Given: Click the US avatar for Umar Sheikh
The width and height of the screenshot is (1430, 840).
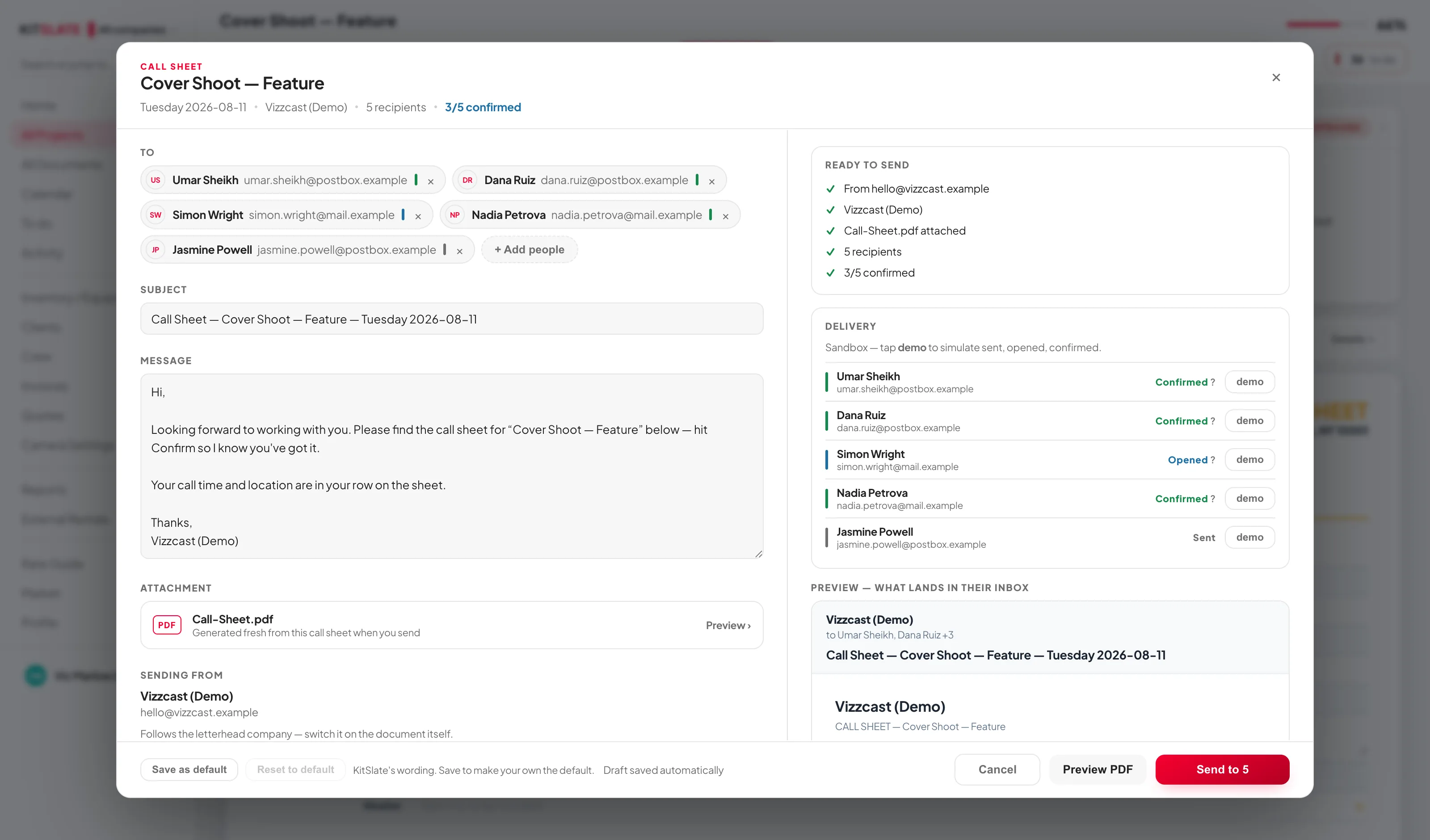Looking at the screenshot, I should 156,181.
